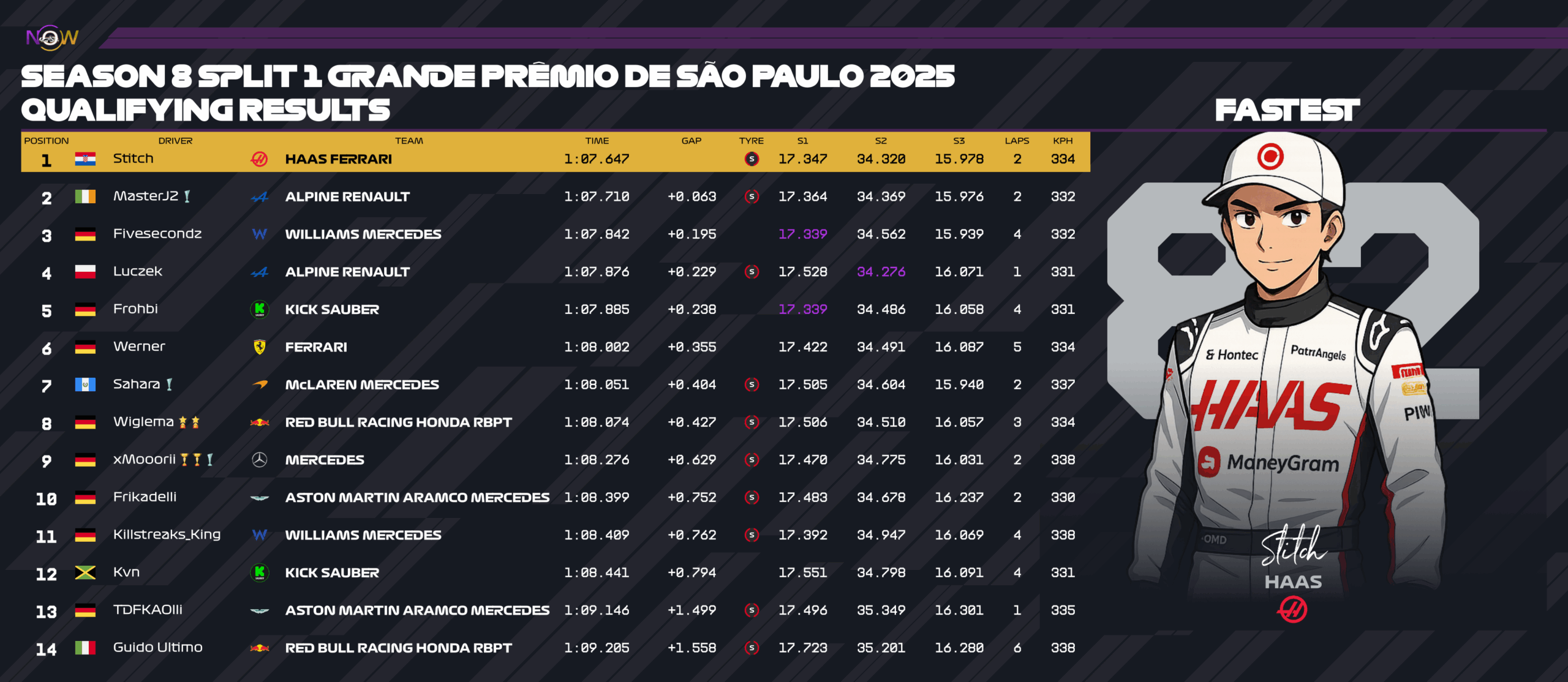Click the Jamaican flag beside Kvn
Viewport: 1568px width, 682px height.
click(x=85, y=572)
